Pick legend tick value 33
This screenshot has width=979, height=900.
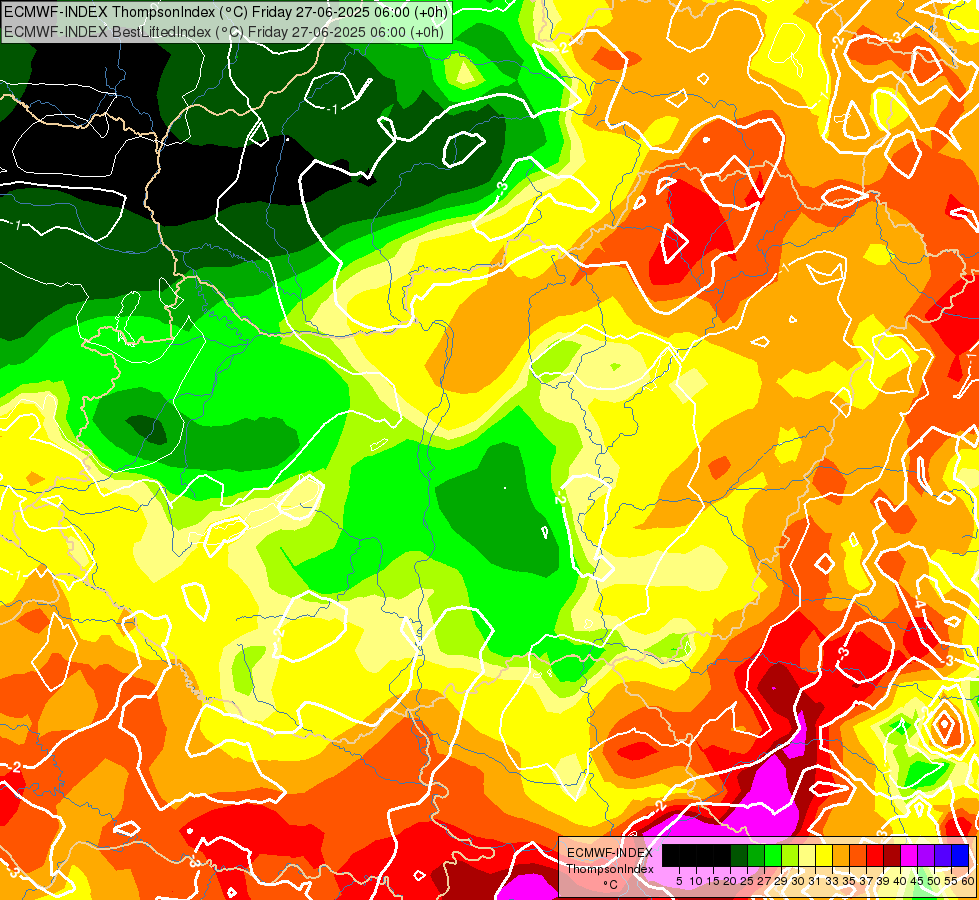pyautogui.click(x=832, y=881)
